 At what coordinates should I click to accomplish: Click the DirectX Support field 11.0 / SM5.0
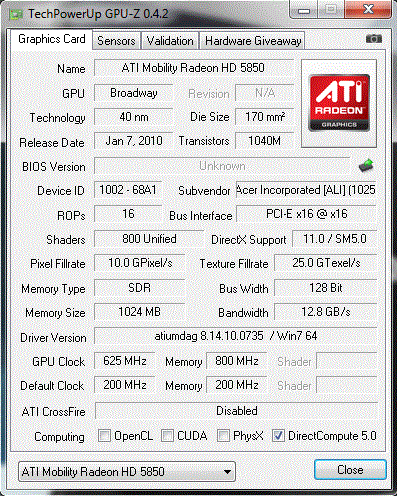click(334, 239)
